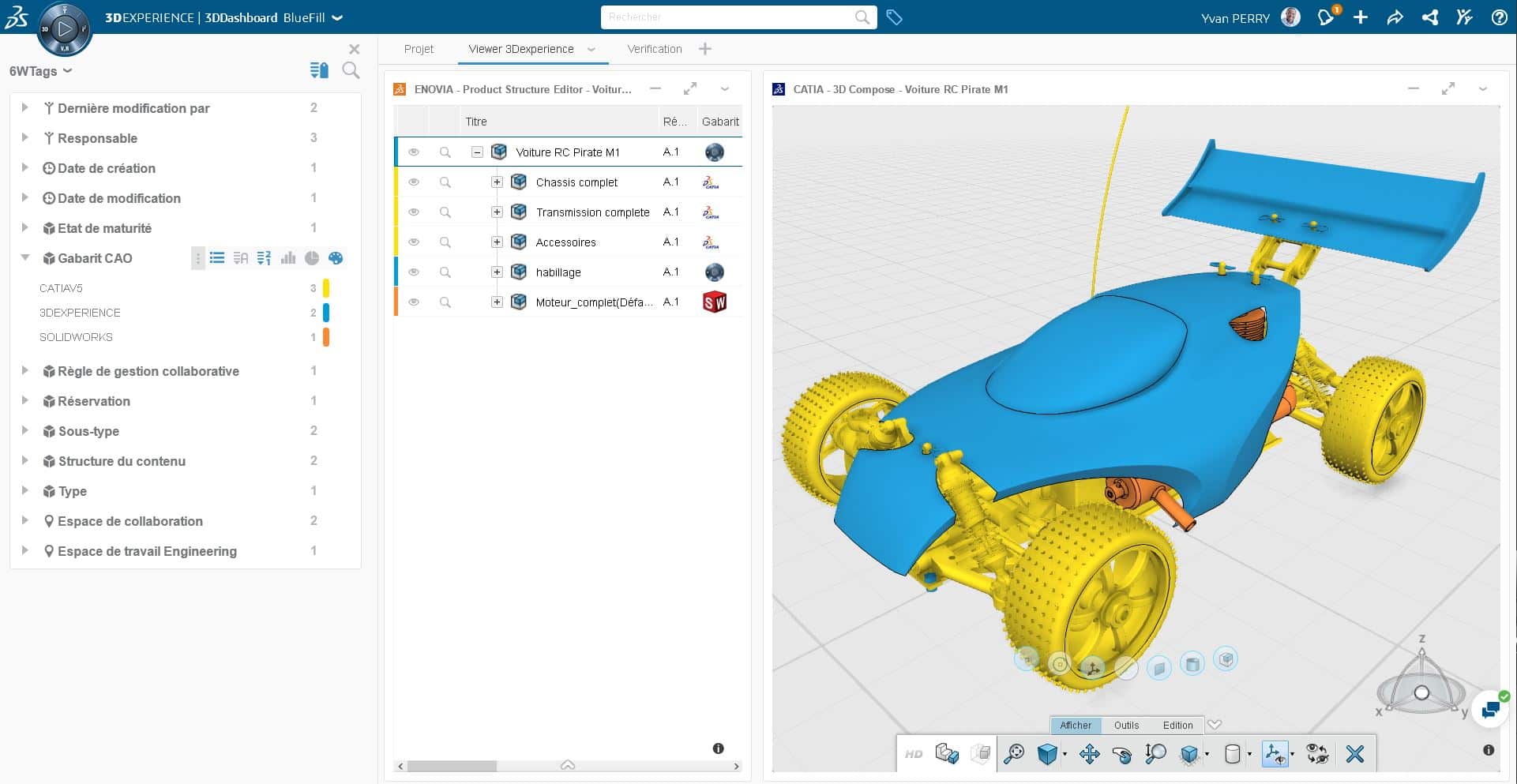Open Viewer 3Dexperience tab dropdown chevron
The image size is (1517, 784).
tap(591, 49)
